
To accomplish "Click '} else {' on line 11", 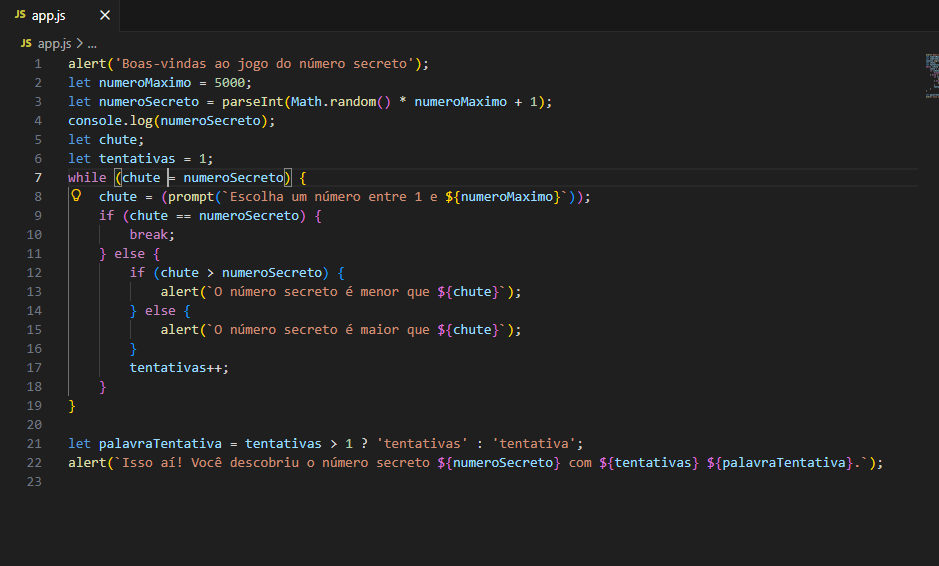I will point(129,253).
